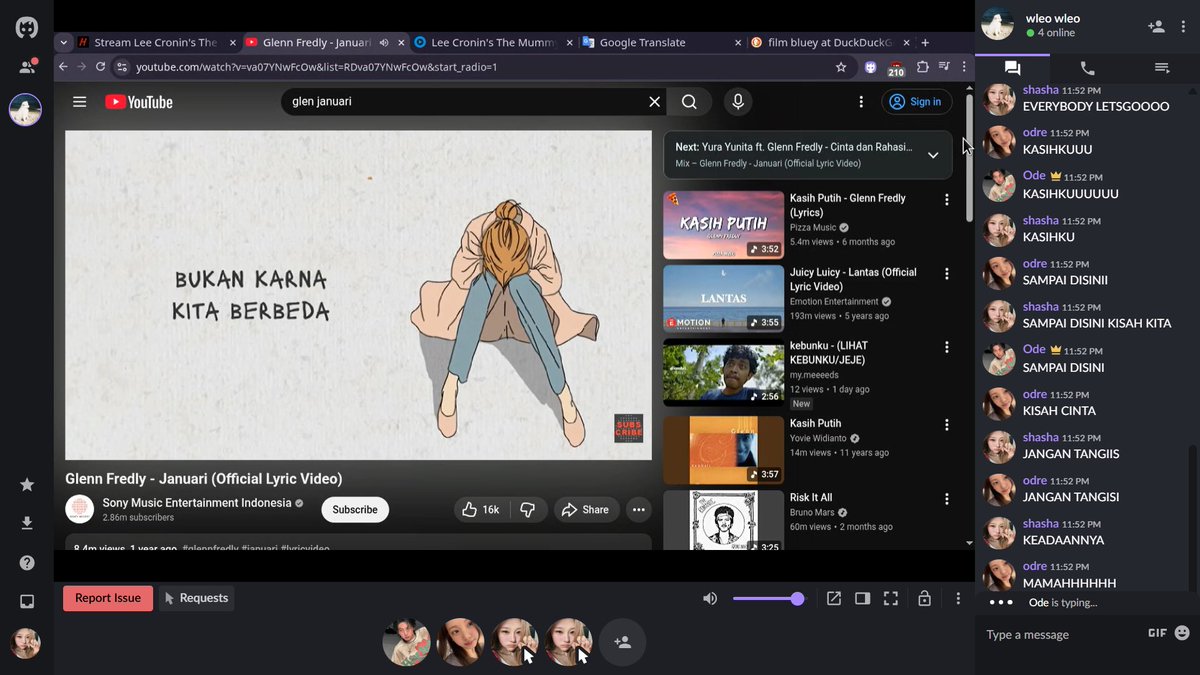Open the kebunku video thumbnail
The image size is (1200, 675).
(x=723, y=372)
